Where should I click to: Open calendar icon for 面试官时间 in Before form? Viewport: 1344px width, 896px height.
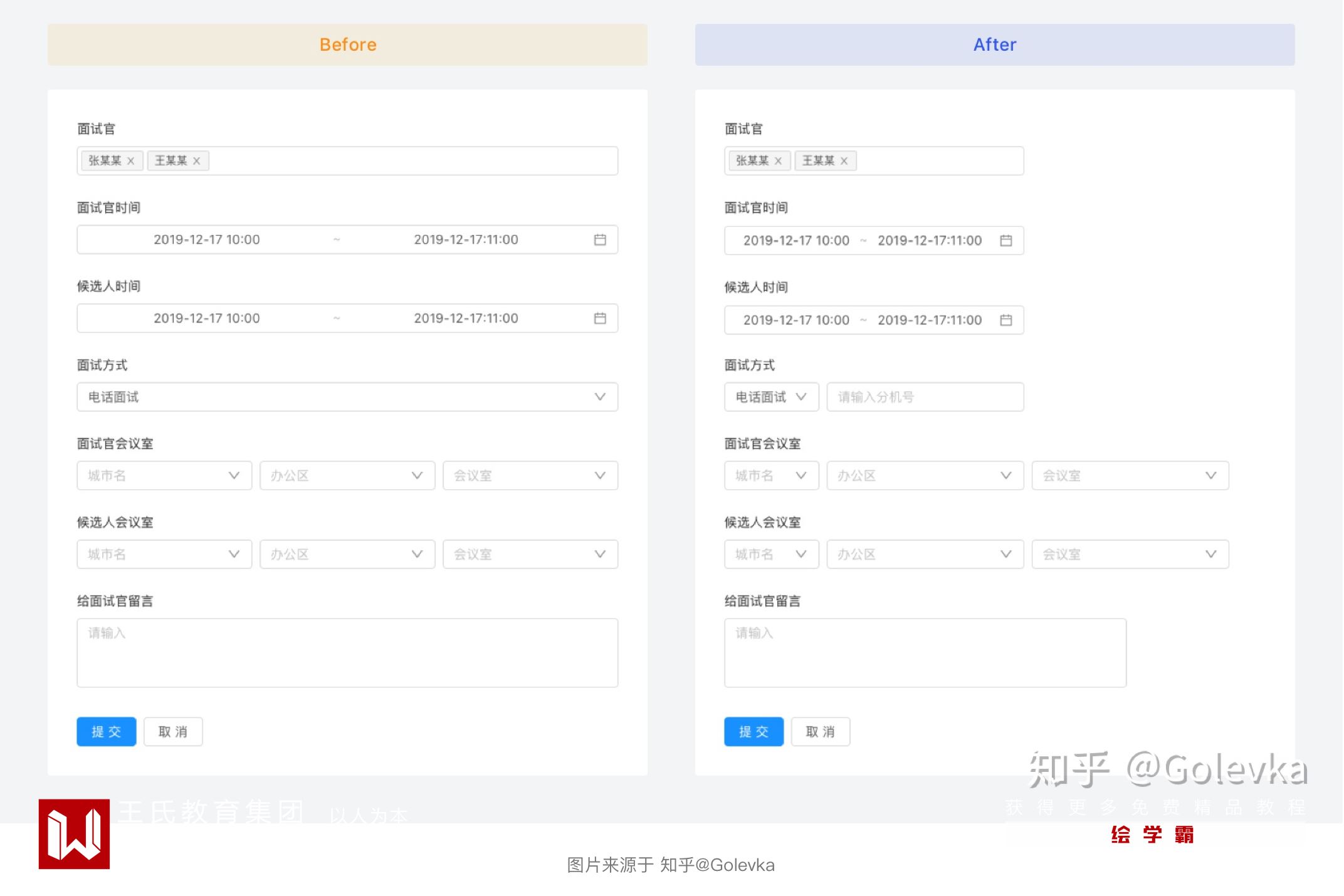click(600, 240)
